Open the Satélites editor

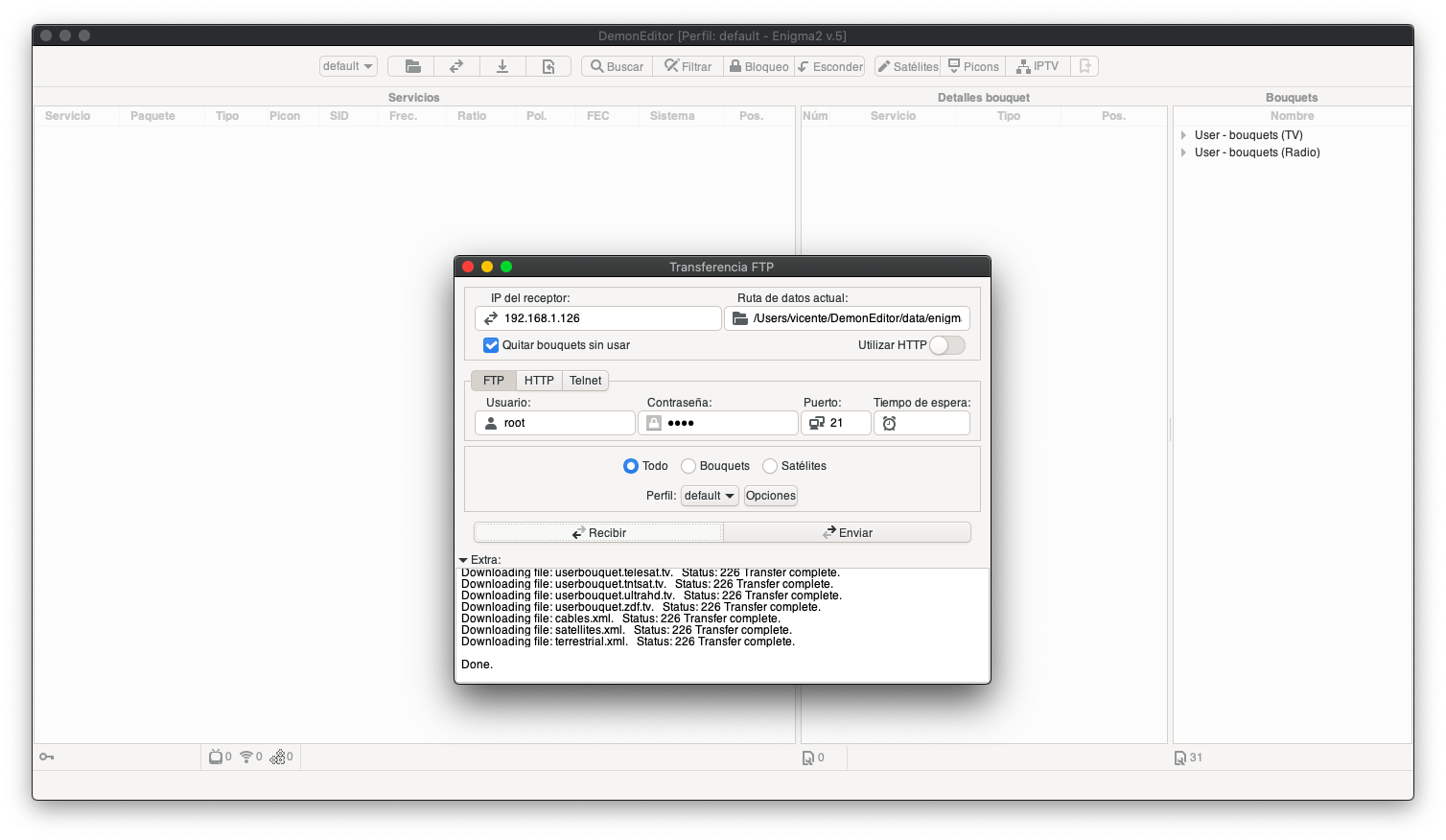907,66
